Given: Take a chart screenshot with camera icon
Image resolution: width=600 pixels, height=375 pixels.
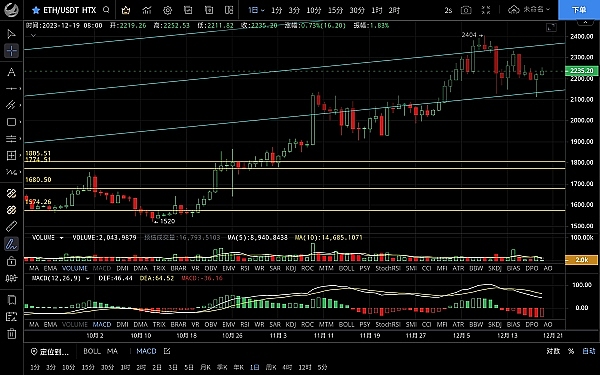Looking at the screenshot, I should pos(466,10).
